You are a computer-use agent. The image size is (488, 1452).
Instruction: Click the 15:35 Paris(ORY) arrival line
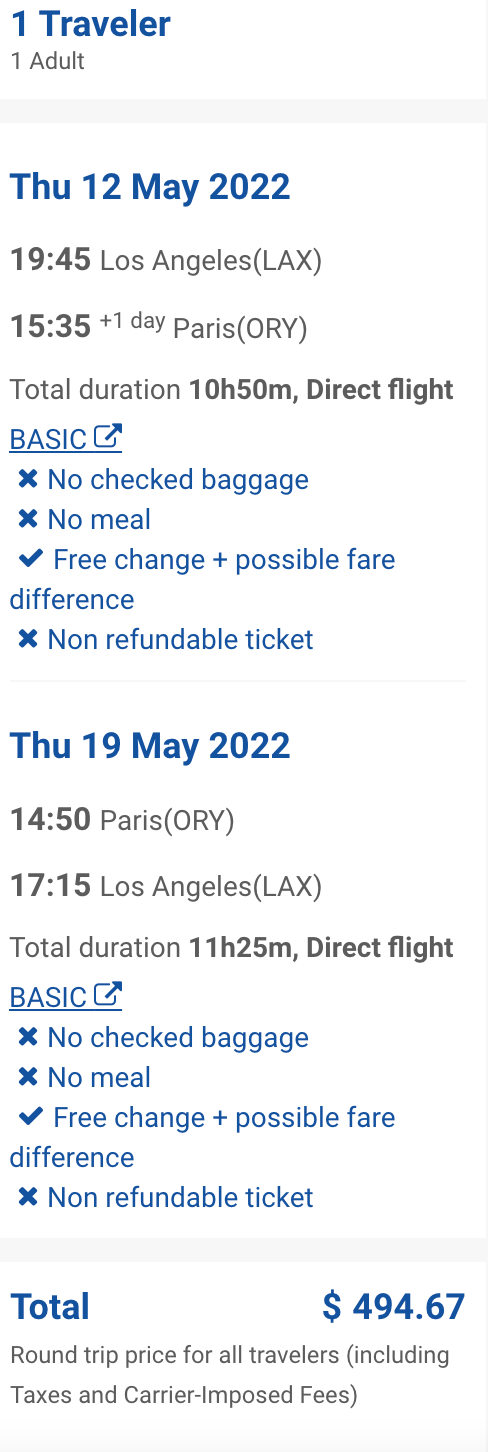tap(159, 326)
